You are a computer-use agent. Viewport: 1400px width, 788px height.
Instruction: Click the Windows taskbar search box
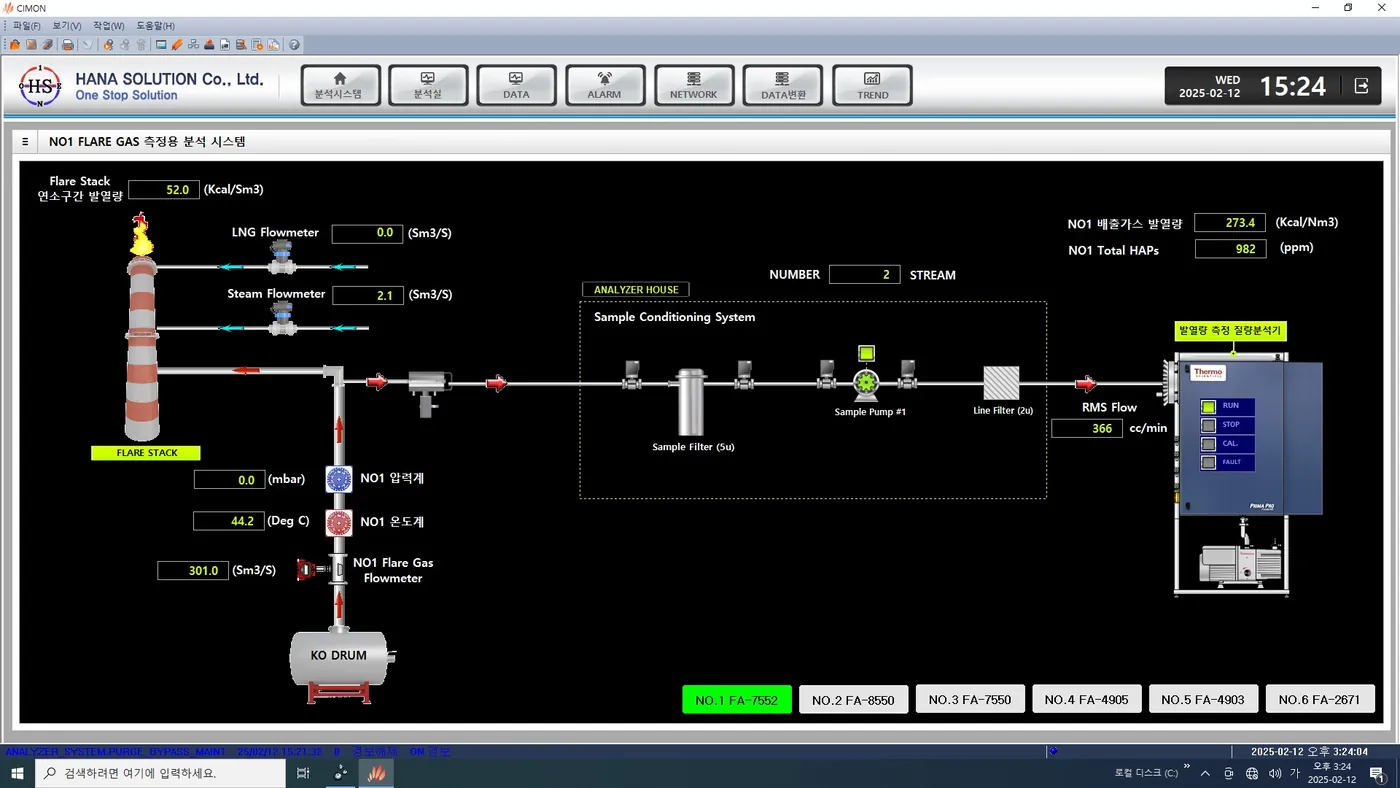(161, 773)
